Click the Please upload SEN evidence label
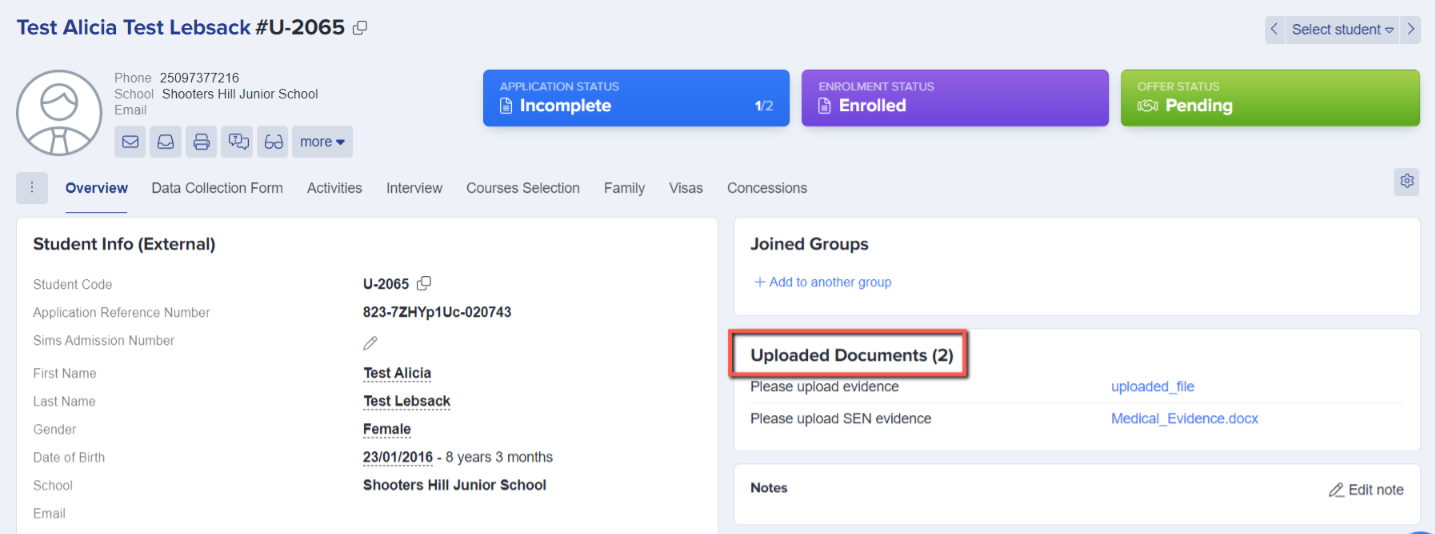 tap(841, 419)
